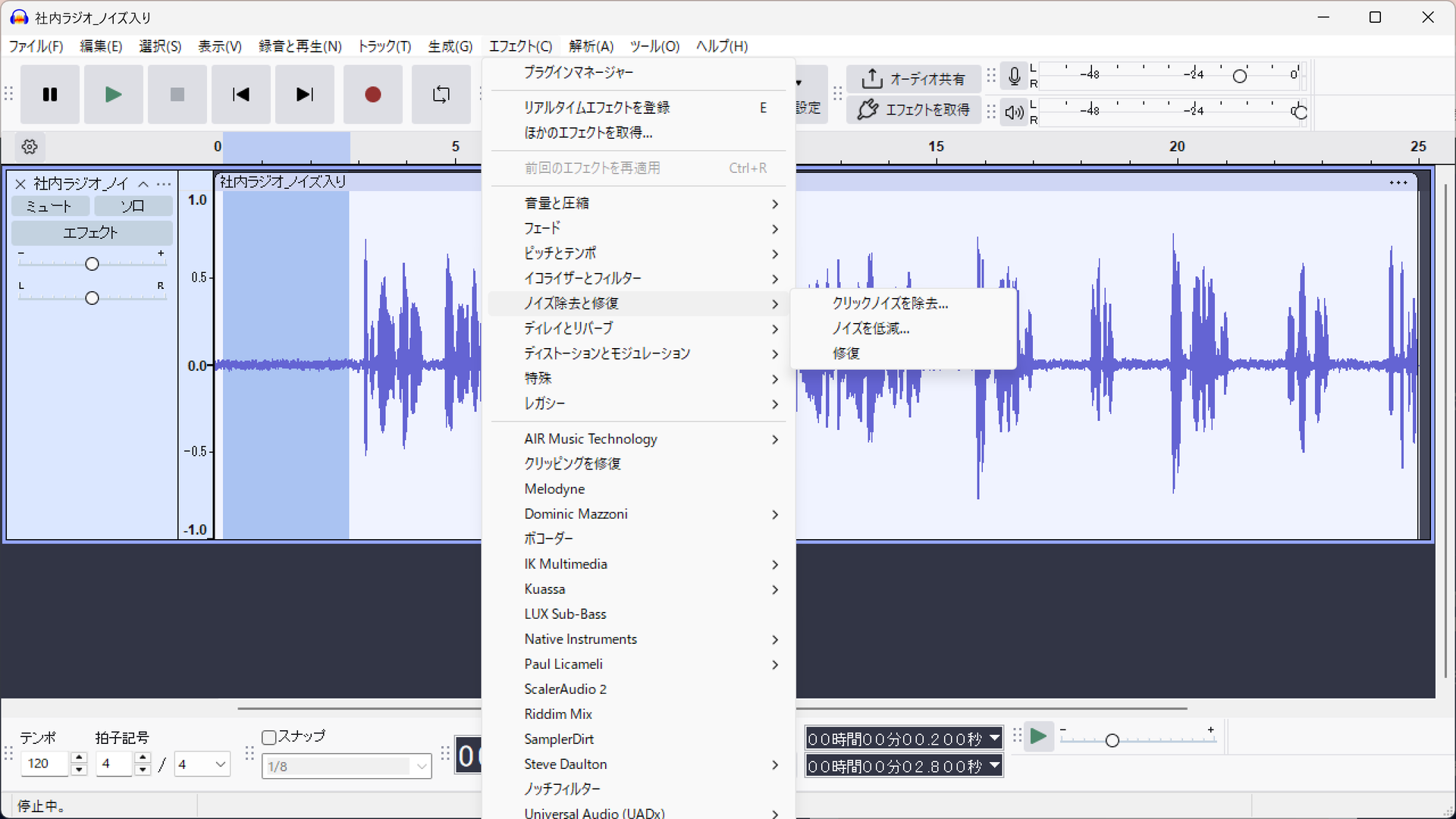Toggle ミュート on the track
Image resolution: width=1456 pixels, height=819 pixels.
click(x=49, y=206)
